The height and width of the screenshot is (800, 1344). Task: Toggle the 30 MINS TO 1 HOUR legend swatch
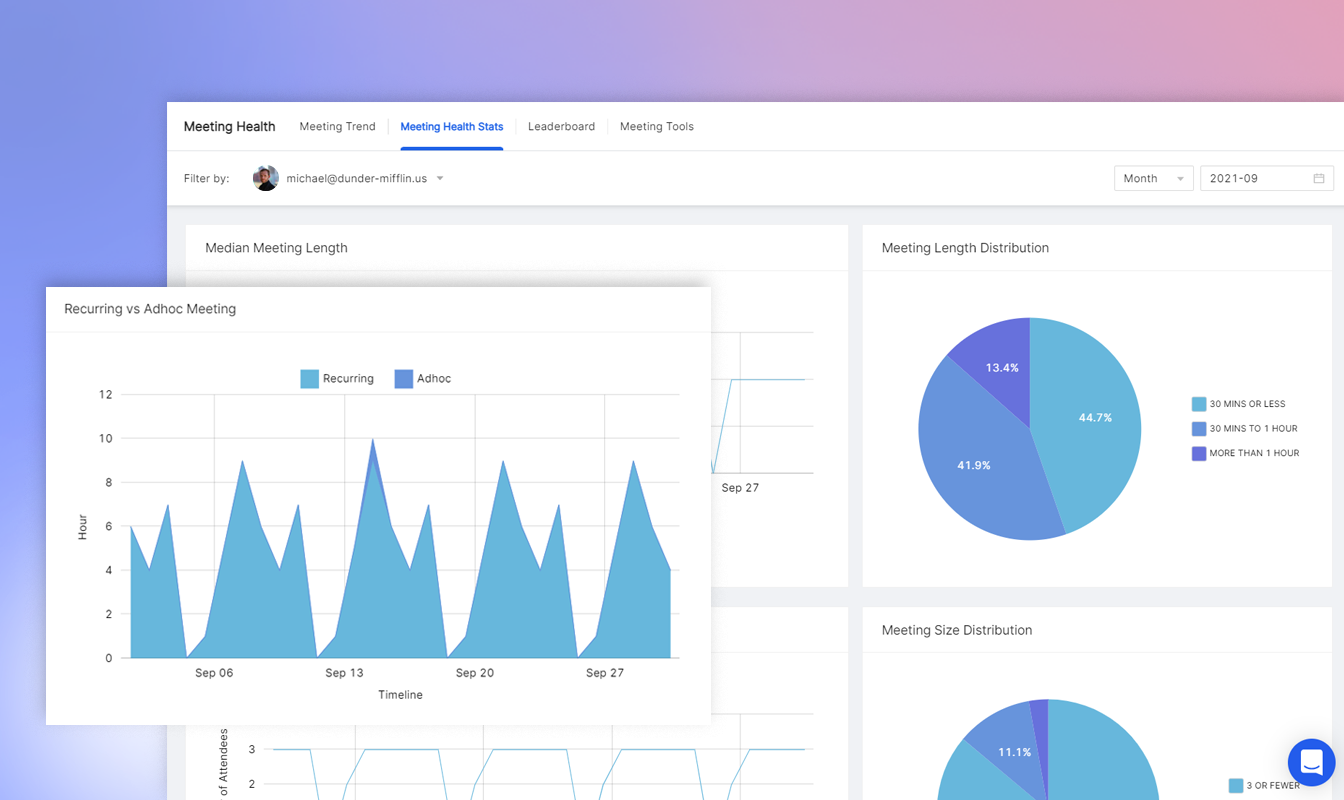(x=1199, y=428)
